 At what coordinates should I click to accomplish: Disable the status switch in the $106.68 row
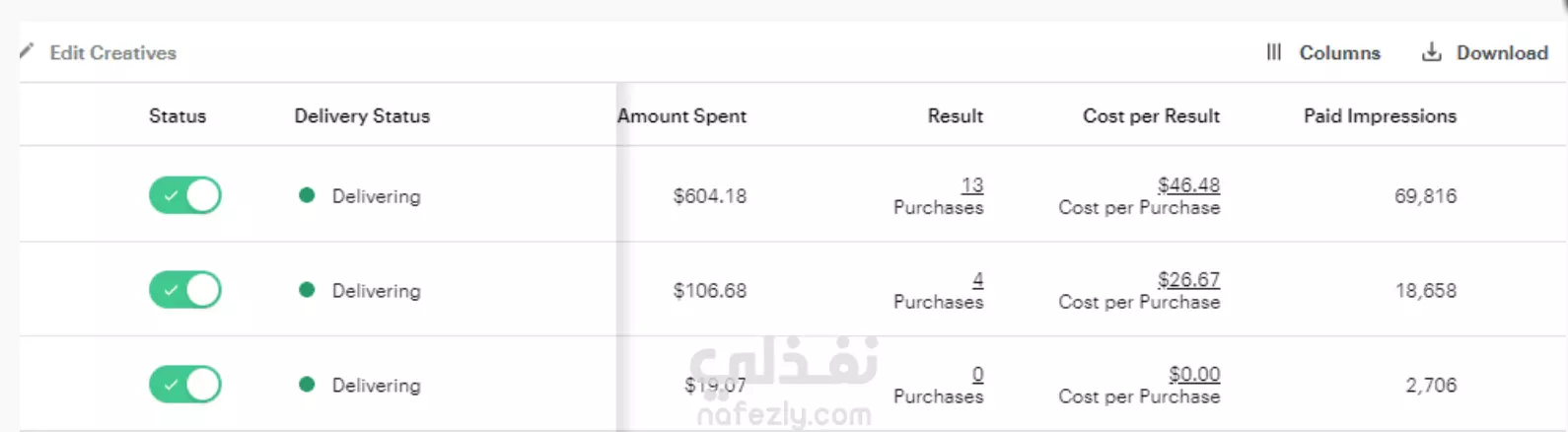click(185, 290)
